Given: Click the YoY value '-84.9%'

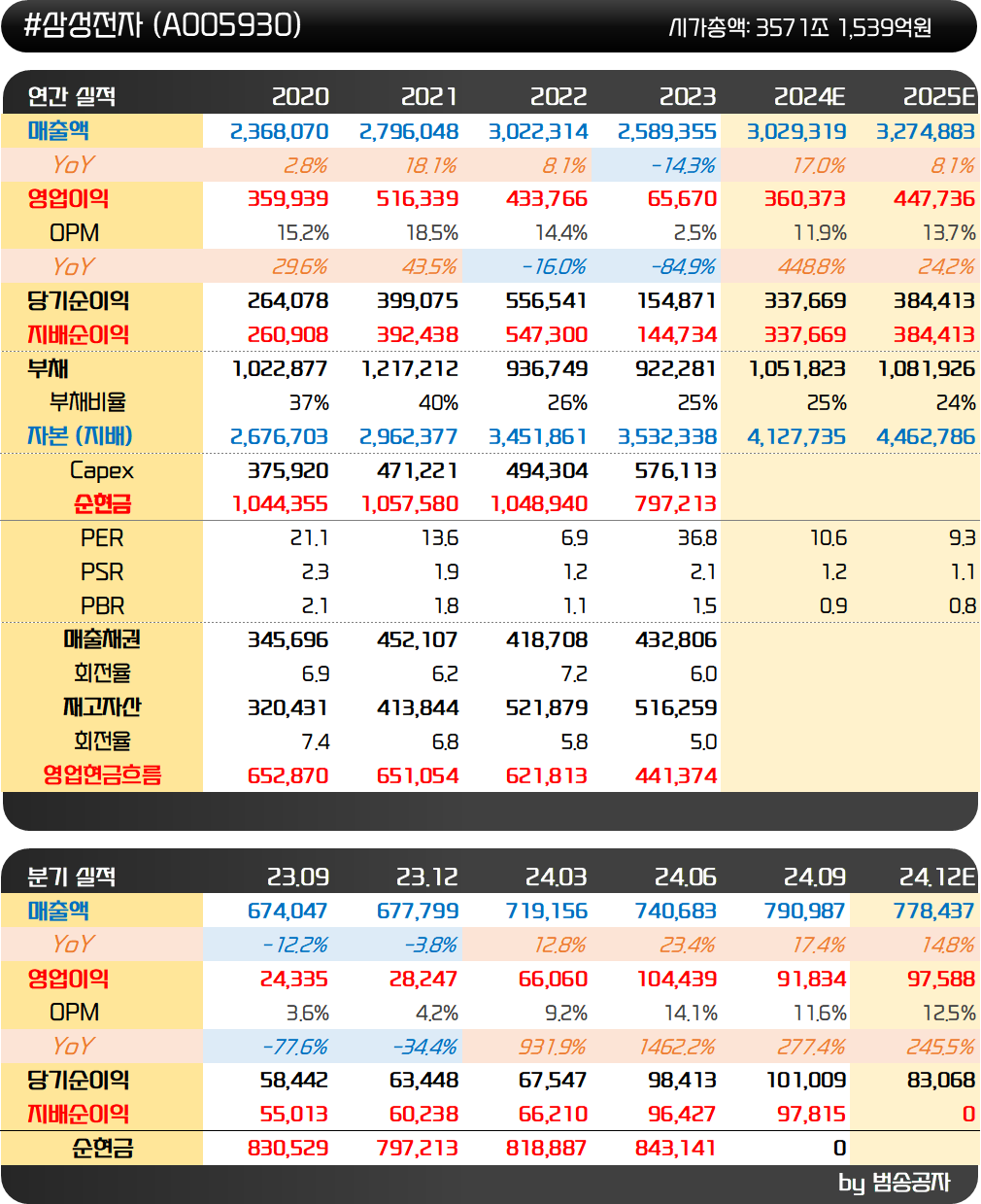Looking at the screenshot, I should 683,267.
